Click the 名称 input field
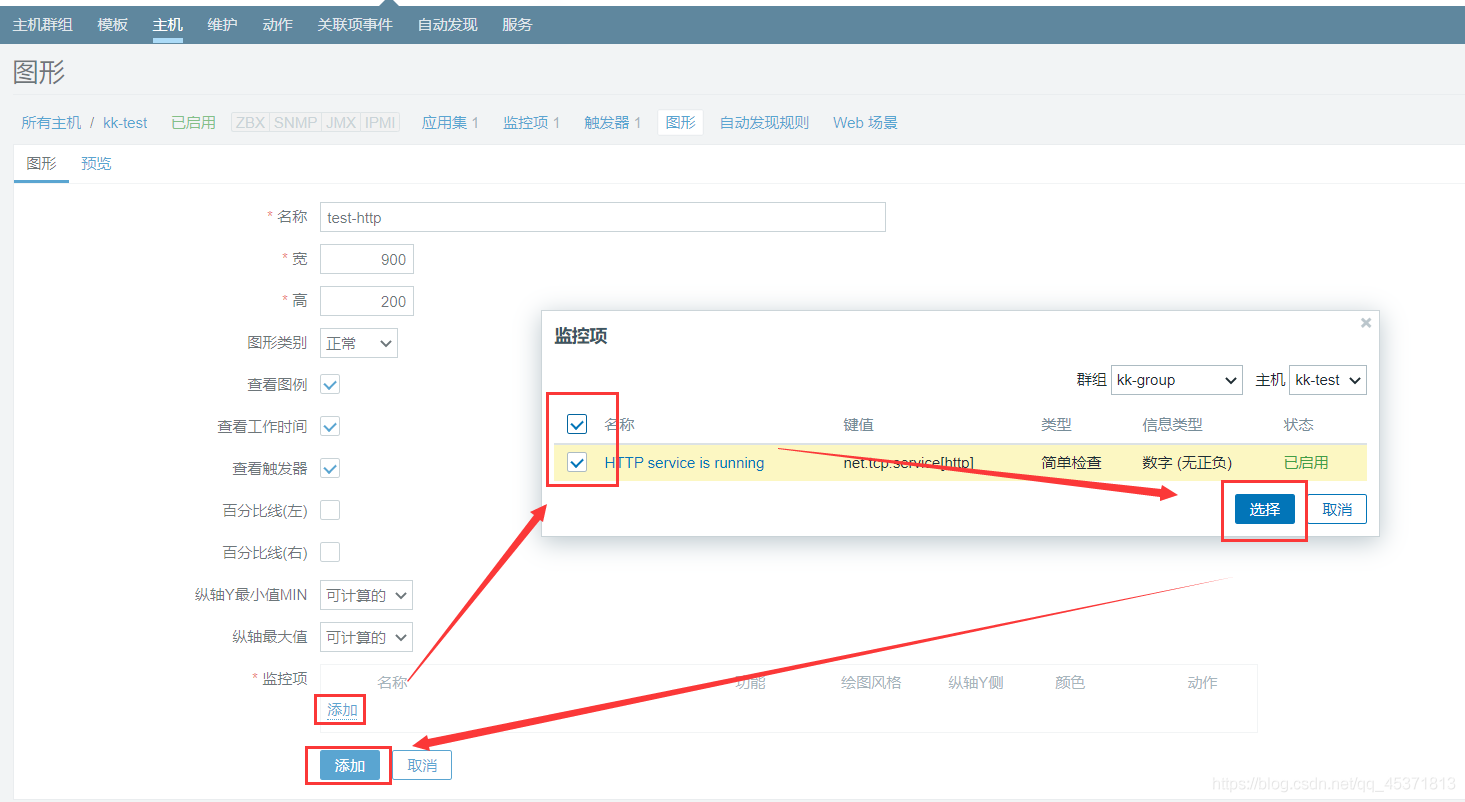Image resolution: width=1465 pixels, height=802 pixels. point(602,217)
